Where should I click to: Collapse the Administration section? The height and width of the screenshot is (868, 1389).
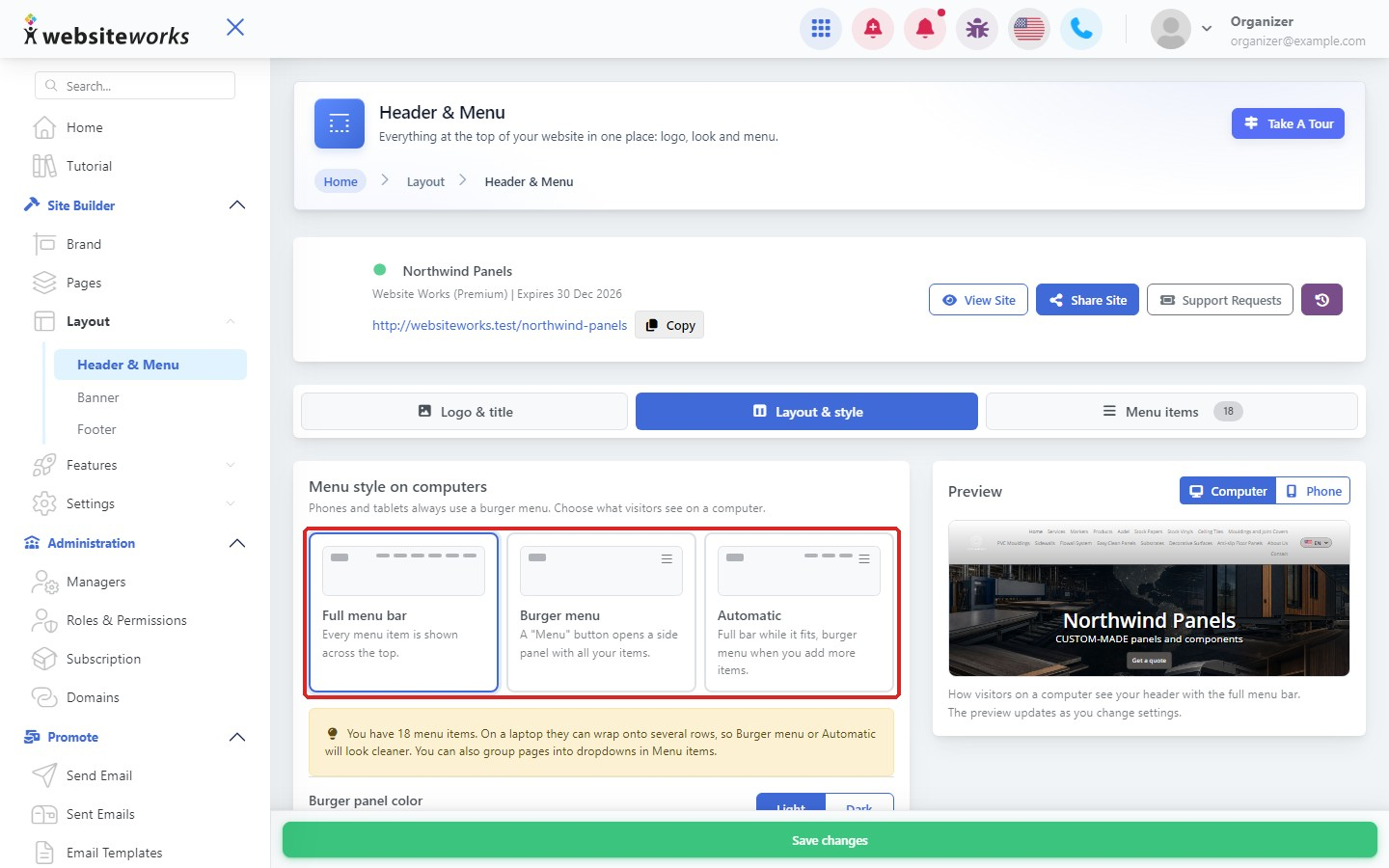(237, 543)
